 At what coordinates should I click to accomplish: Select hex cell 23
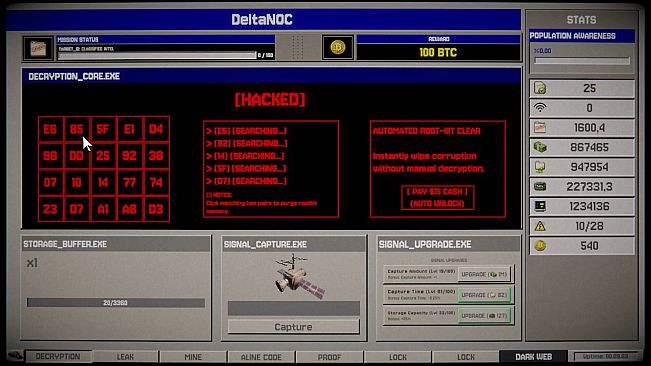click(x=50, y=209)
